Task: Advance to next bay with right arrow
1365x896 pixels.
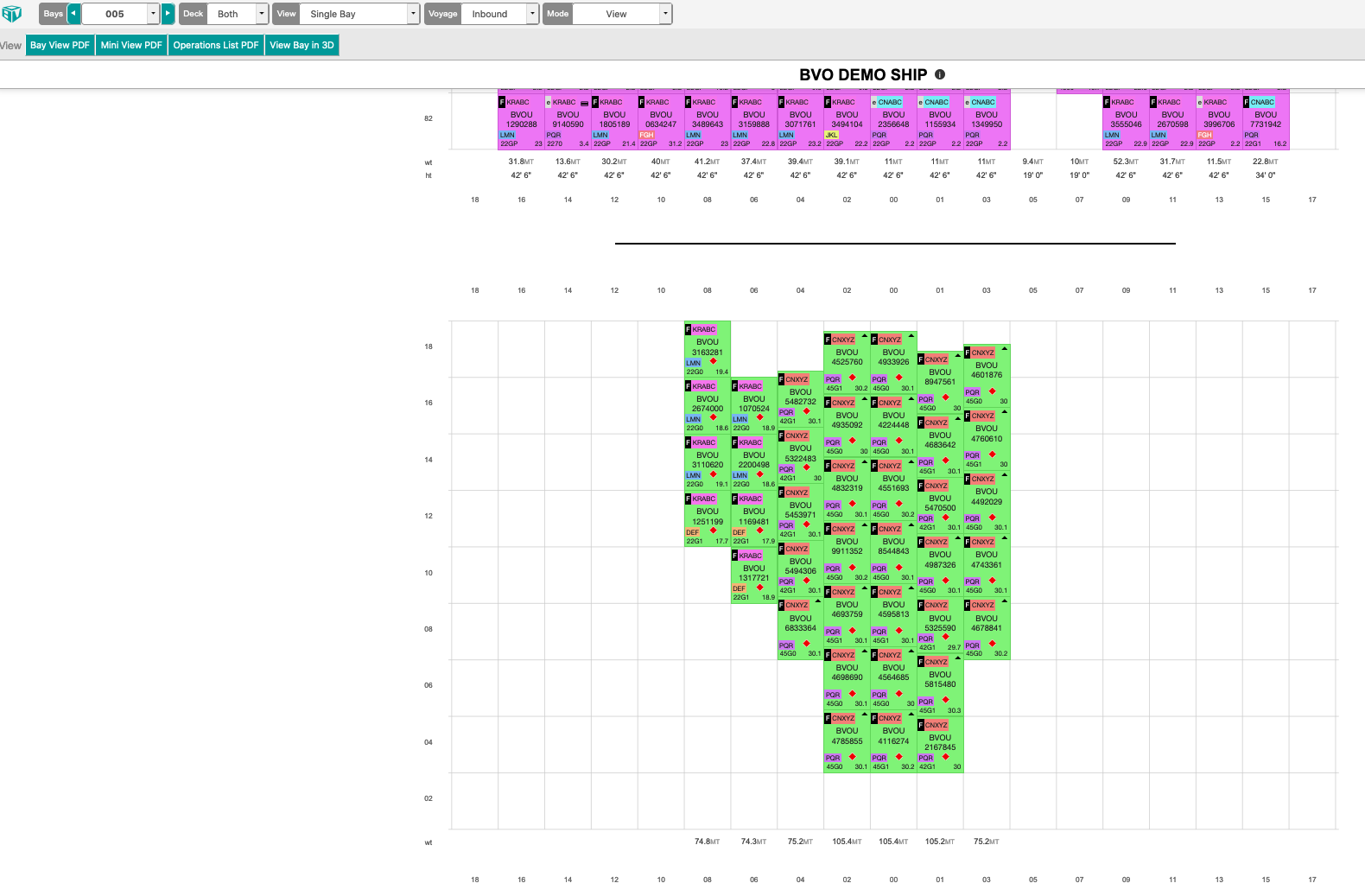Action: click(x=168, y=14)
